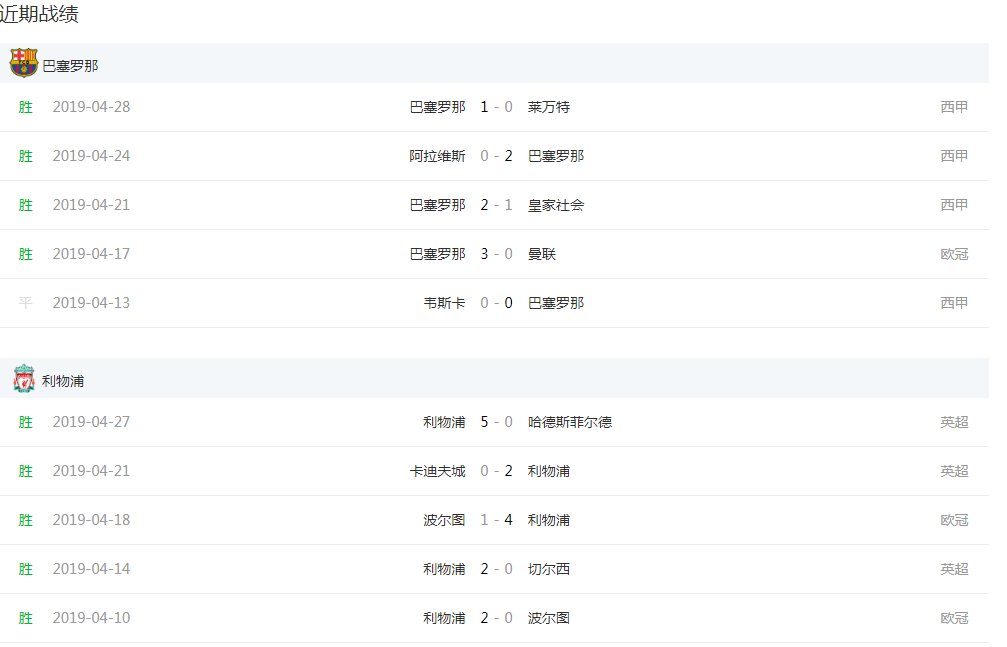Select 卡迪夫城 in the 2019-04-21 match
The width and height of the screenshot is (1007, 647).
pos(437,471)
